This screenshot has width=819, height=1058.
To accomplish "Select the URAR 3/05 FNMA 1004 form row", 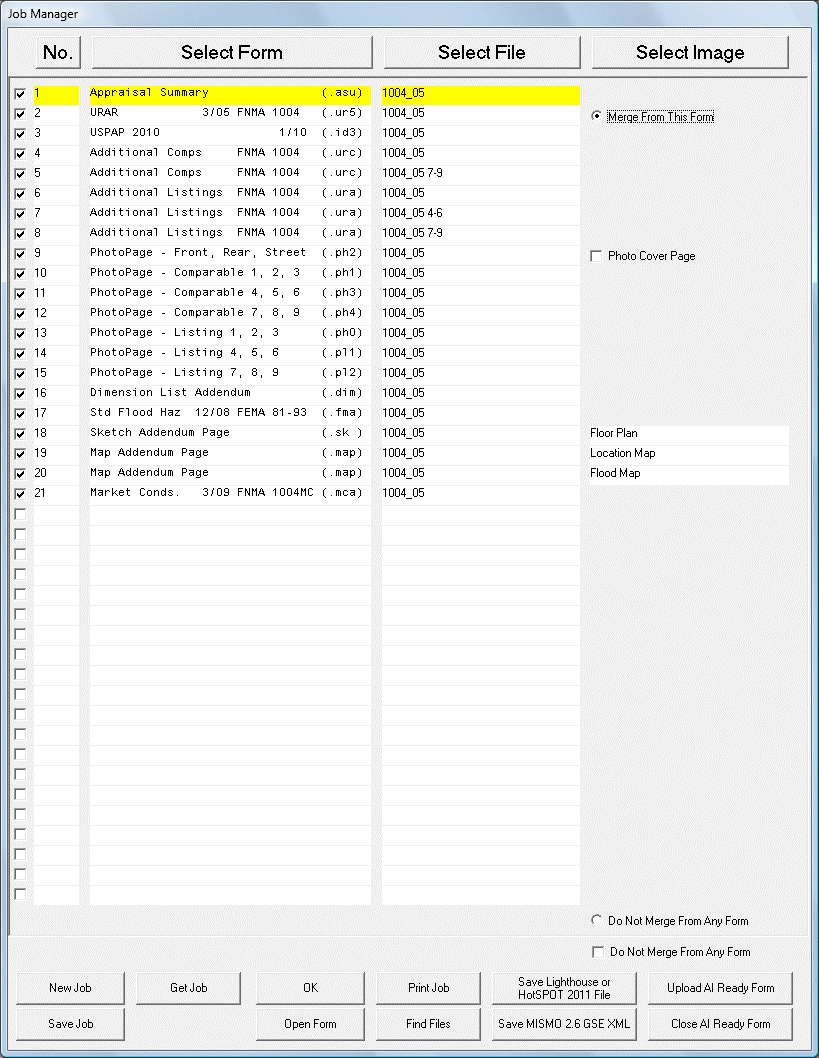I will pyautogui.click(x=230, y=113).
